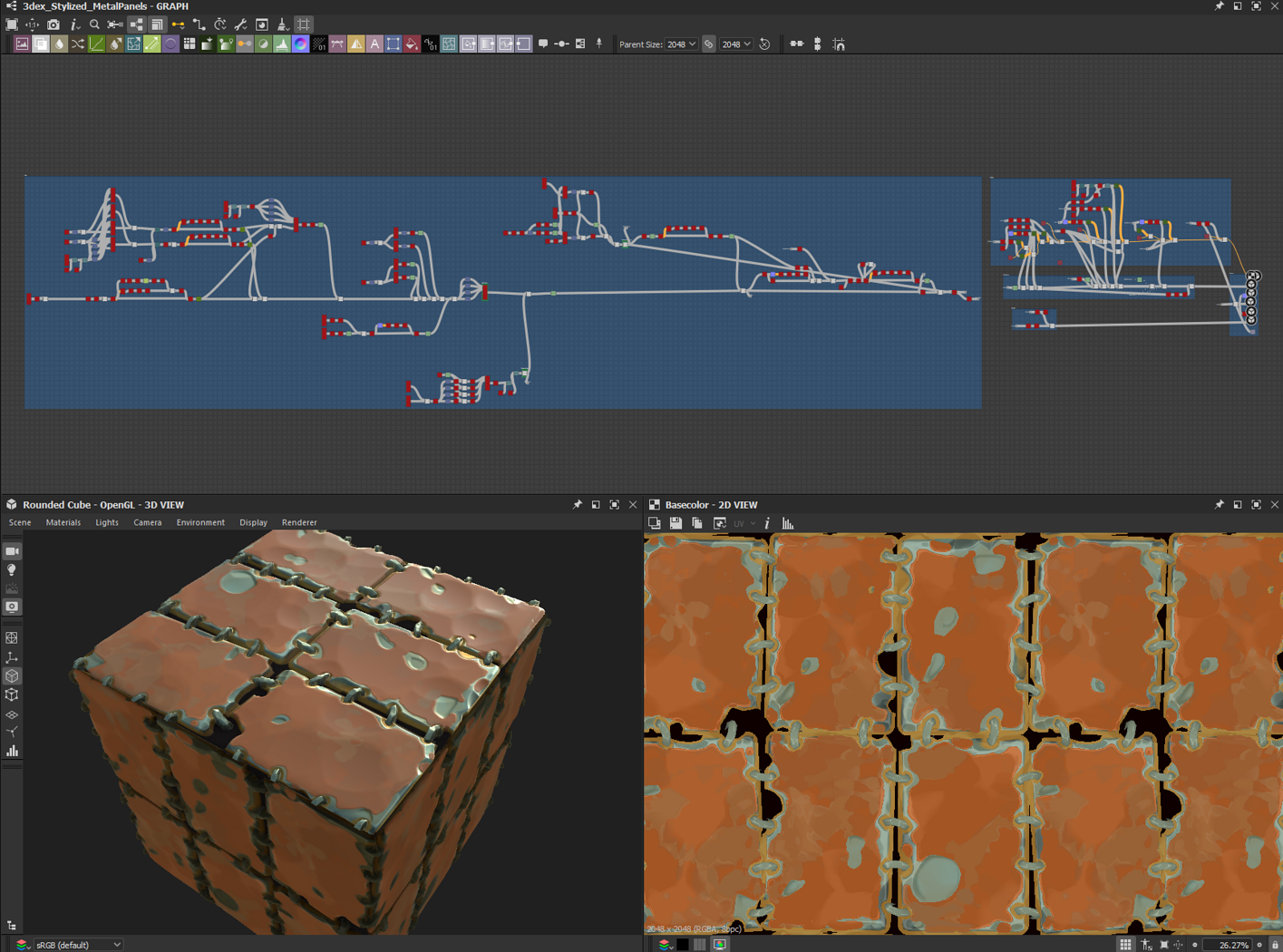Pin the Rounded Cube 3D view panel

point(578,505)
